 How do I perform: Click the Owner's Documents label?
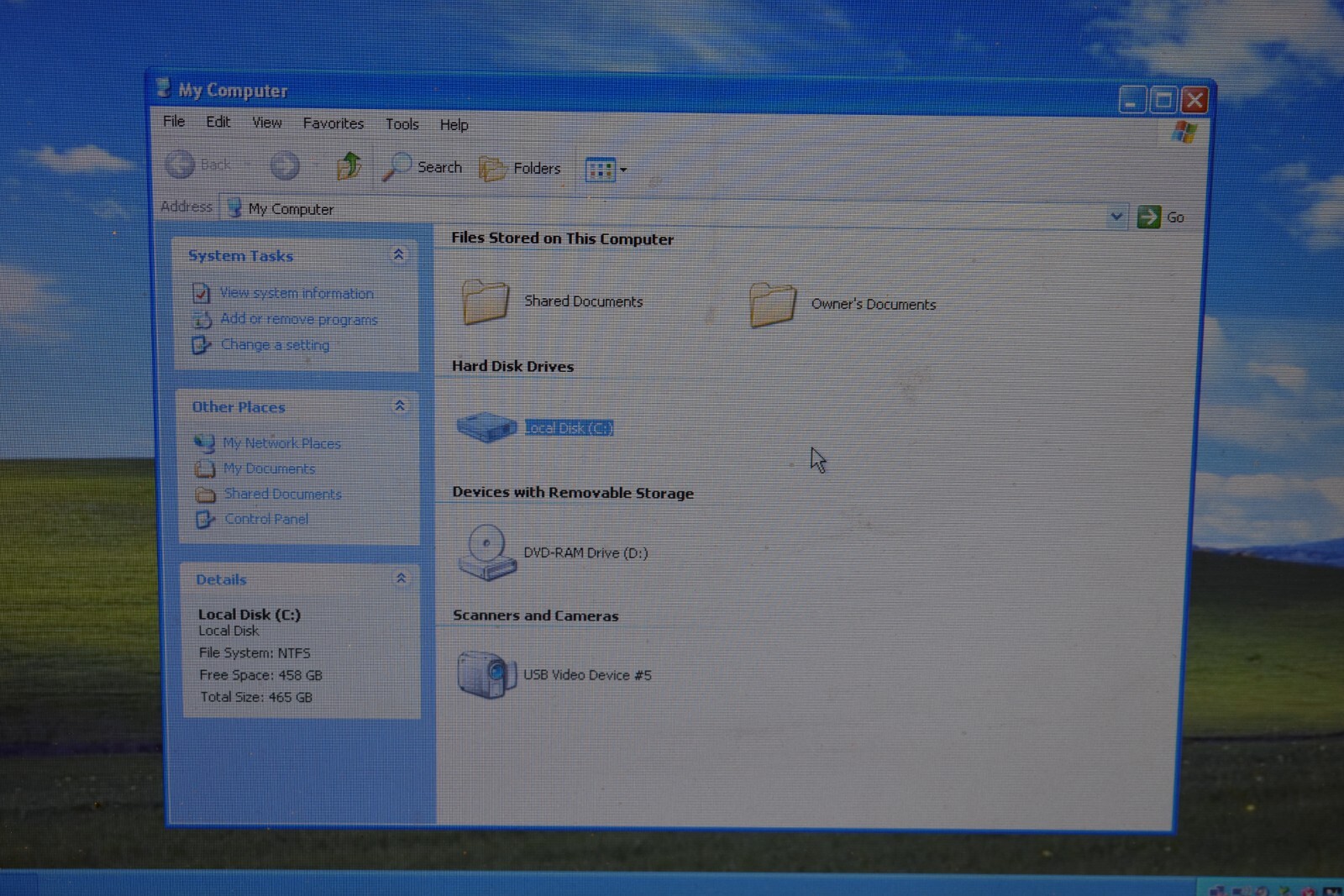873,304
